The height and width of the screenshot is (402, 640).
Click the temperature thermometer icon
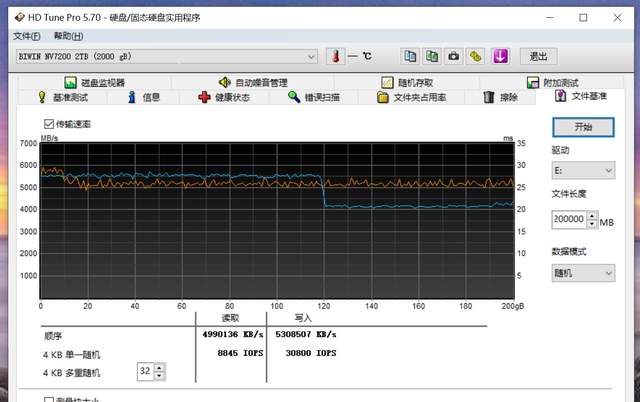pos(336,56)
